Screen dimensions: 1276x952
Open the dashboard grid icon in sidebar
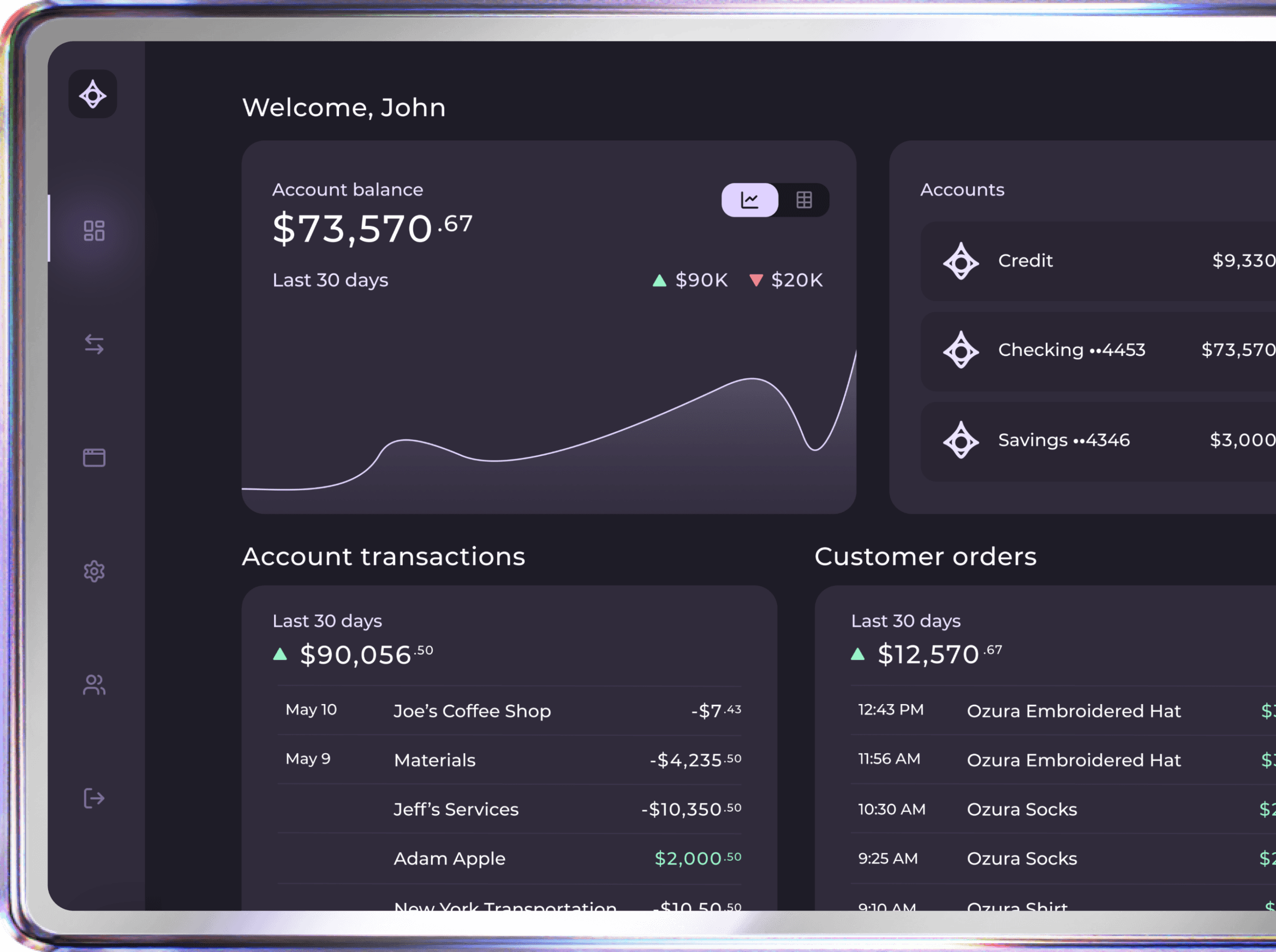(x=94, y=230)
